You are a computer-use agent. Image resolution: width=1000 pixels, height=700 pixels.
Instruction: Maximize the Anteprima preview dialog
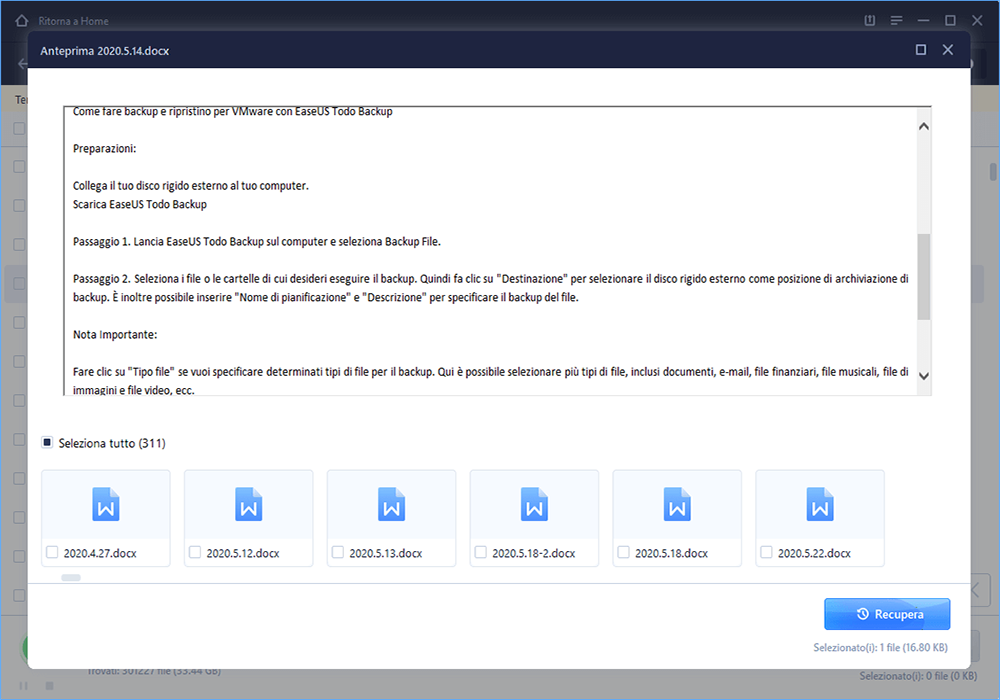tap(921, 50)
